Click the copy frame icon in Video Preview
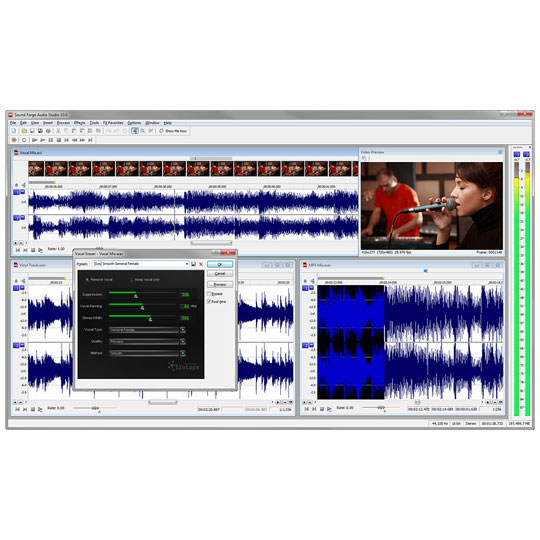The width and height of the screenshot is (540, 540). [x=364, y=158]
